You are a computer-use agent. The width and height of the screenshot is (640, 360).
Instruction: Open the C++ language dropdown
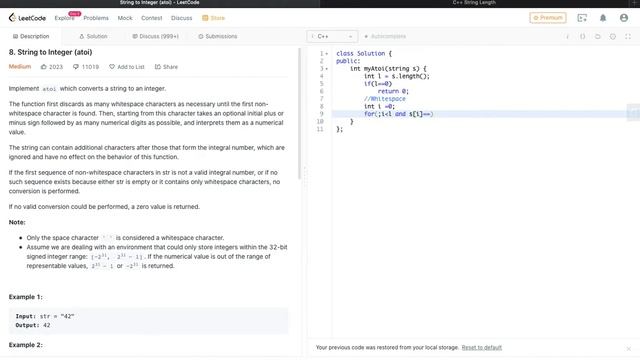click(x=332, y=36)
